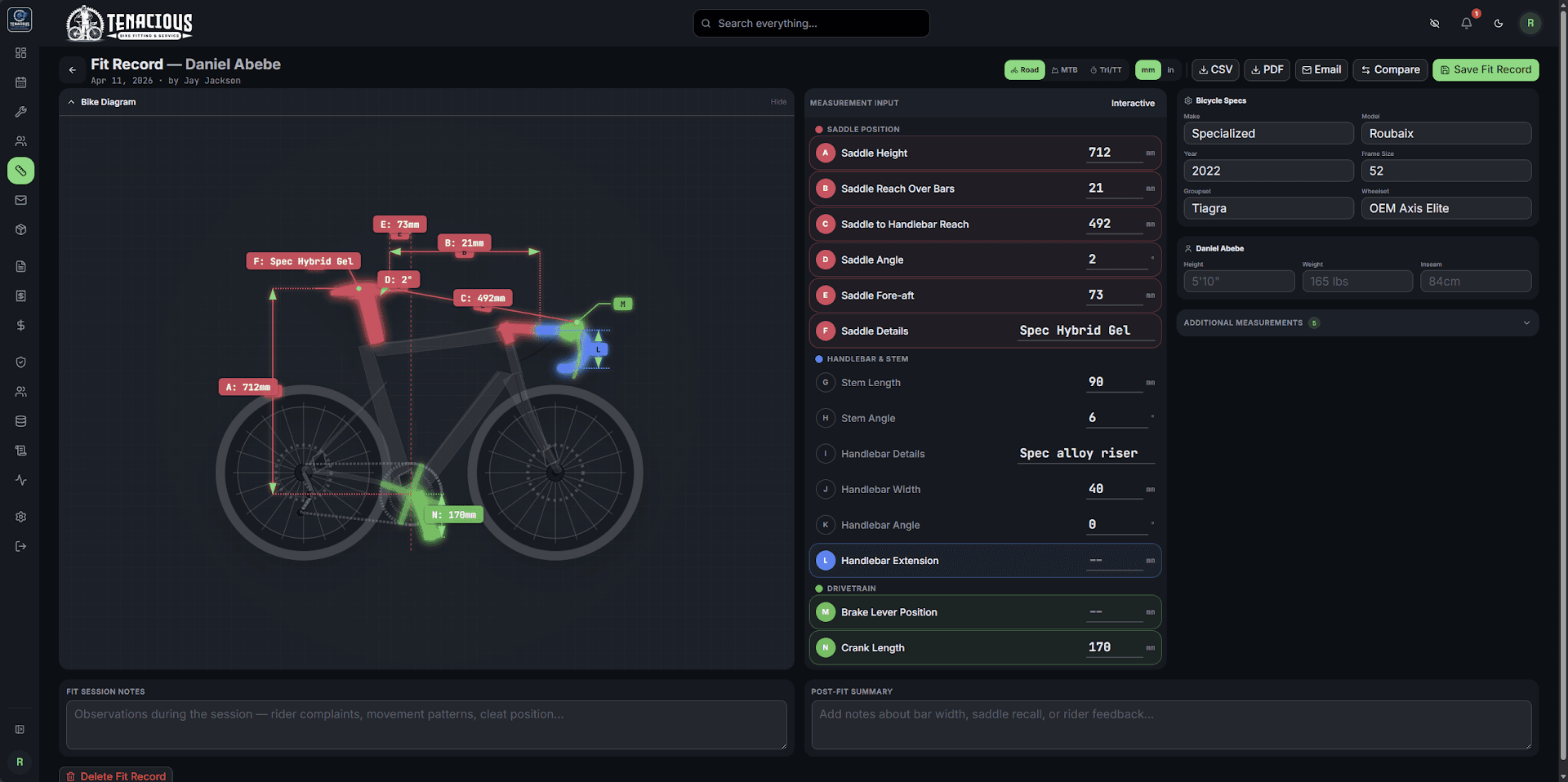Edit the Wheelset field OEM Axis Elite
Image resolution: width=1568 pixels, height=782 pixels.
1445,208
